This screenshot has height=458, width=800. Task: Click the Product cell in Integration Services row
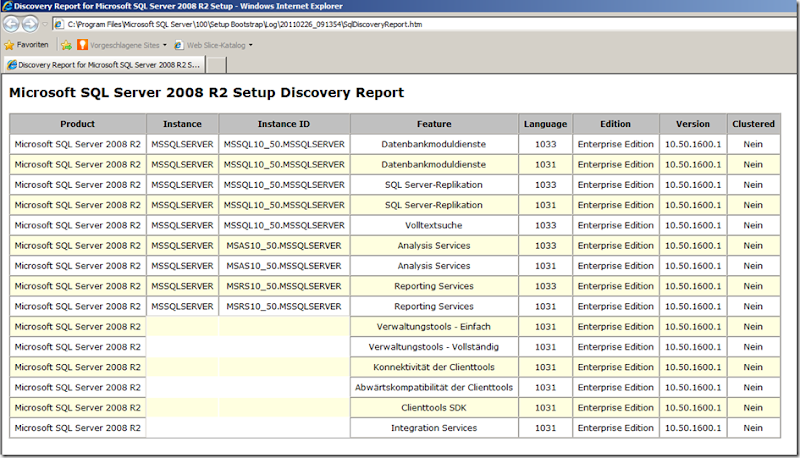(78, 428)
